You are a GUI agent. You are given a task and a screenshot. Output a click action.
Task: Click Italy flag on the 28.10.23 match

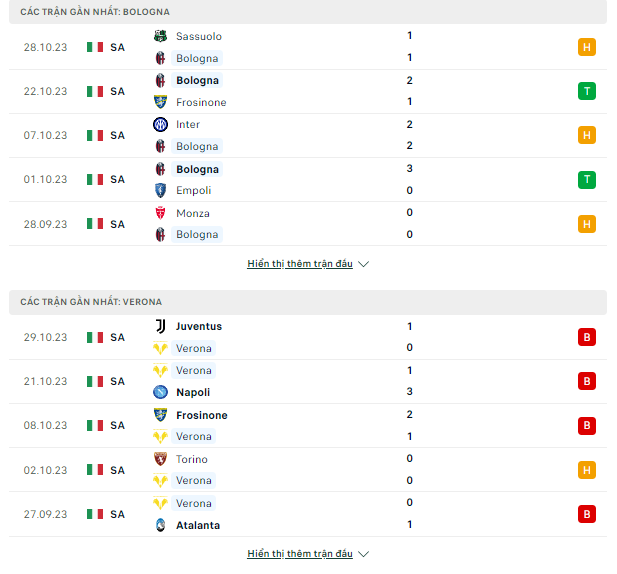click(95, 47)
